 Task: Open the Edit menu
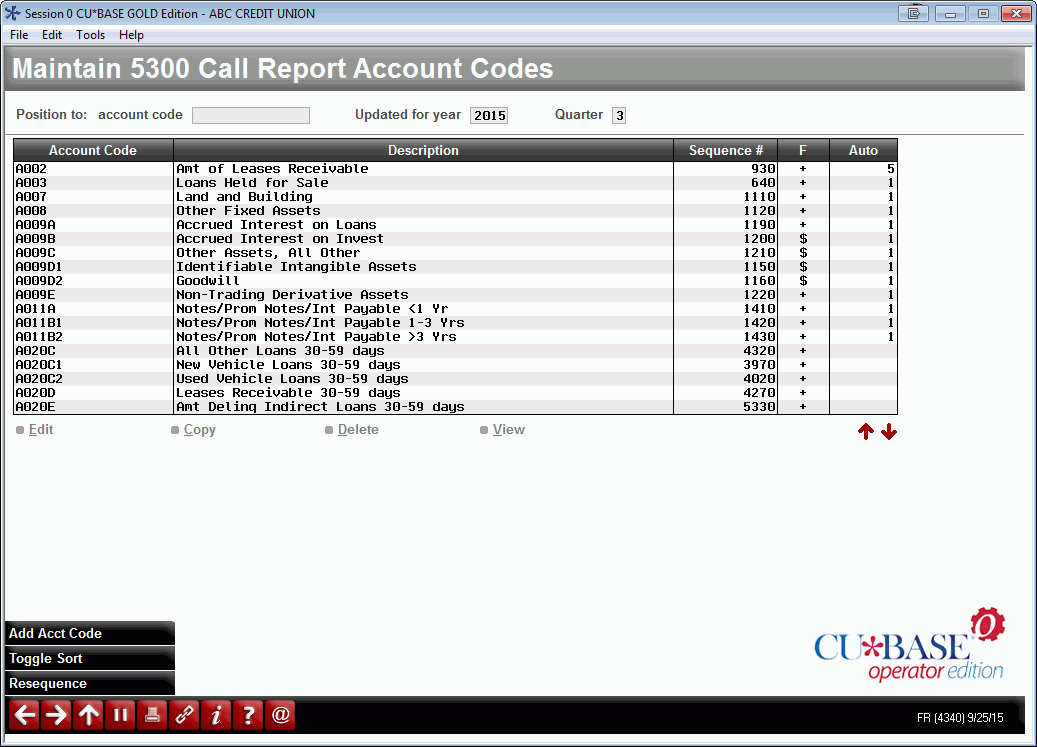coord(52,35)
